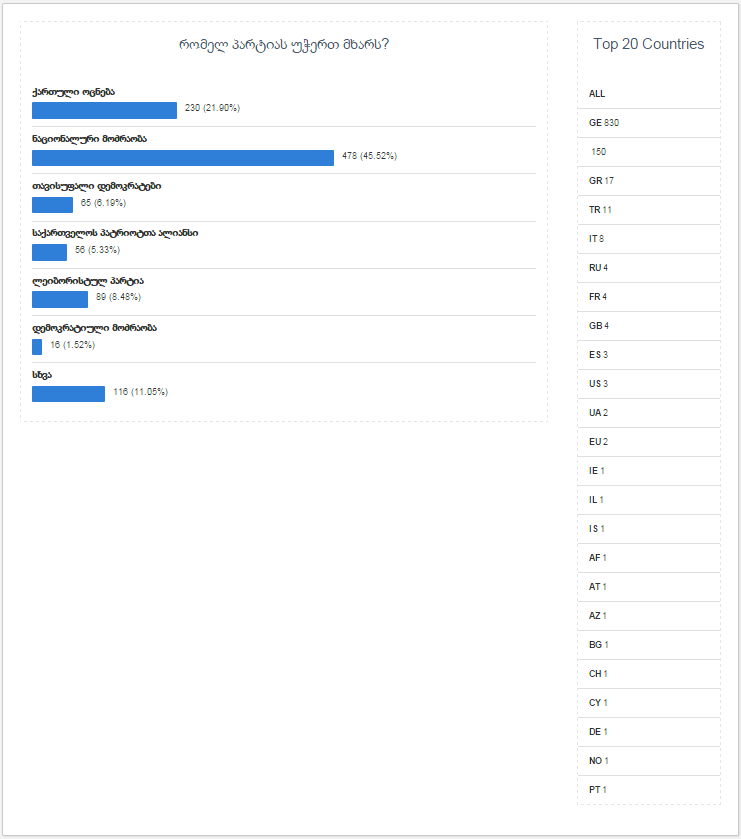Image resolution: width=741 pixels, height=839 pixels.
Task: Click the unlabeled 150 country row
Action: pos(599,152)
